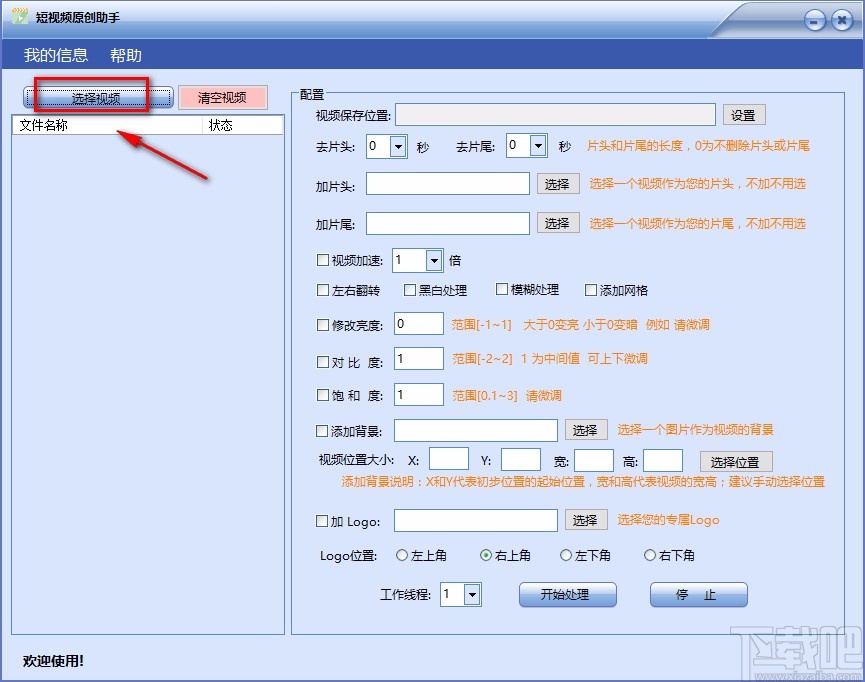
Task: Enable the 饱和度 checkbox
Action: click(323, 395)
